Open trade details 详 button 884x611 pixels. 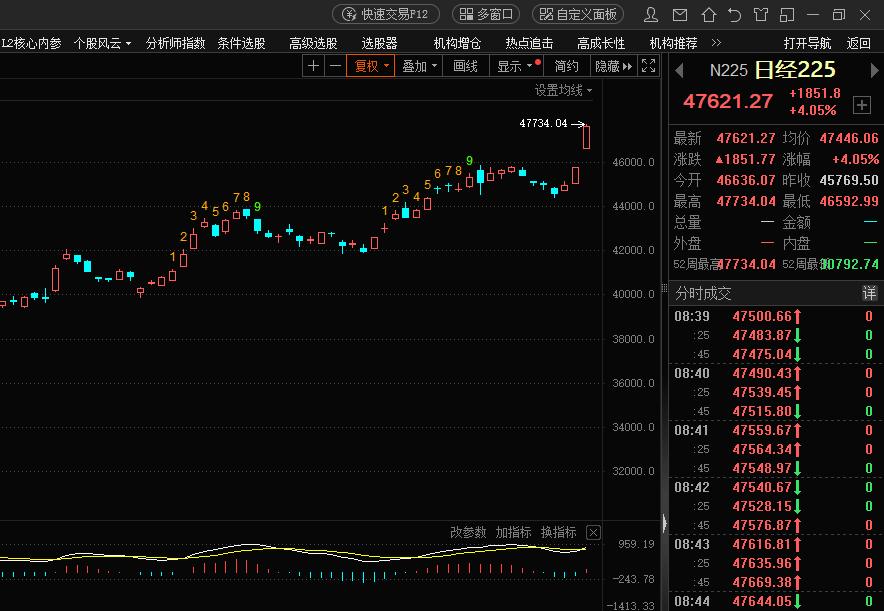point(869,293)
